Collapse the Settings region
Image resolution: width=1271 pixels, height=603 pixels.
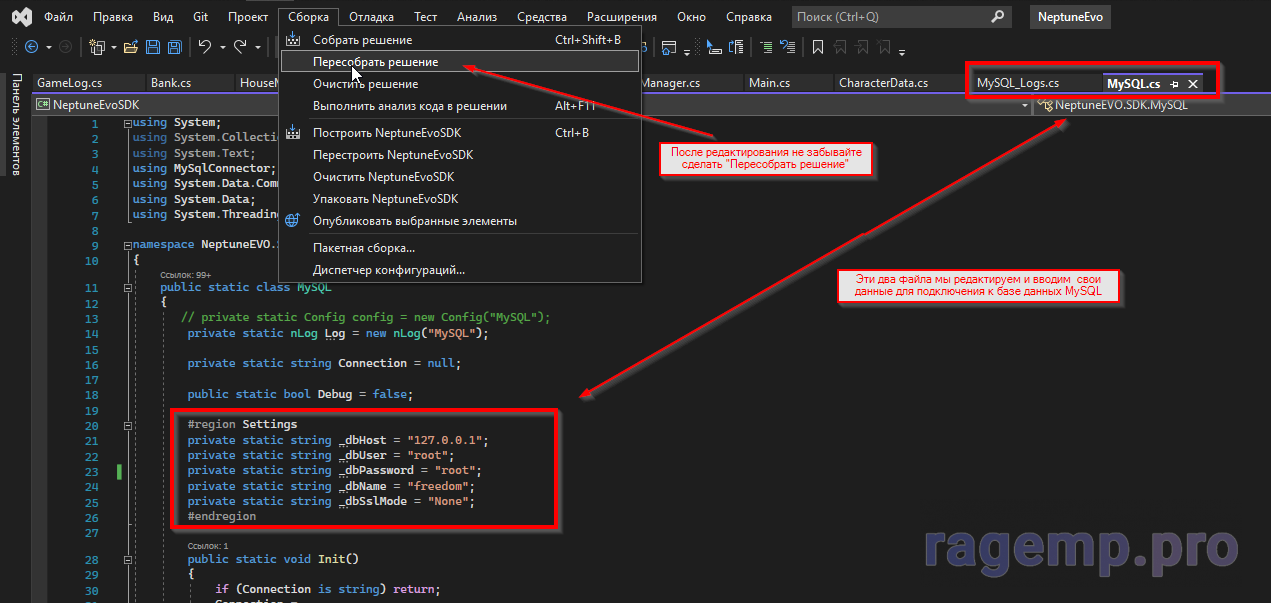pos(128,424)
